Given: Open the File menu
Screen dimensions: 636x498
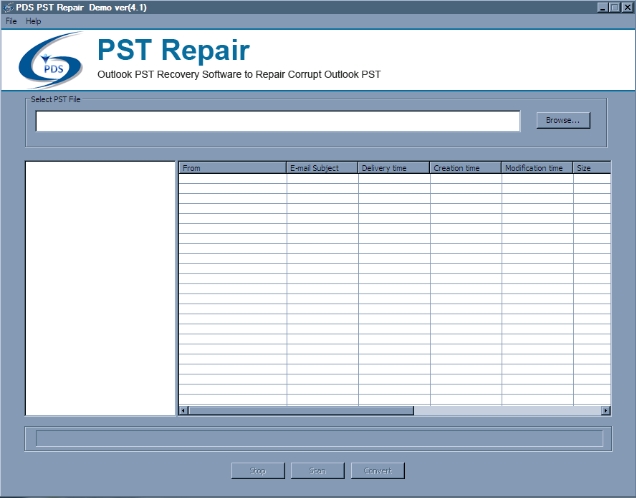Looking at the screenshot, I should pyautogui.click(x=12, y=21).
